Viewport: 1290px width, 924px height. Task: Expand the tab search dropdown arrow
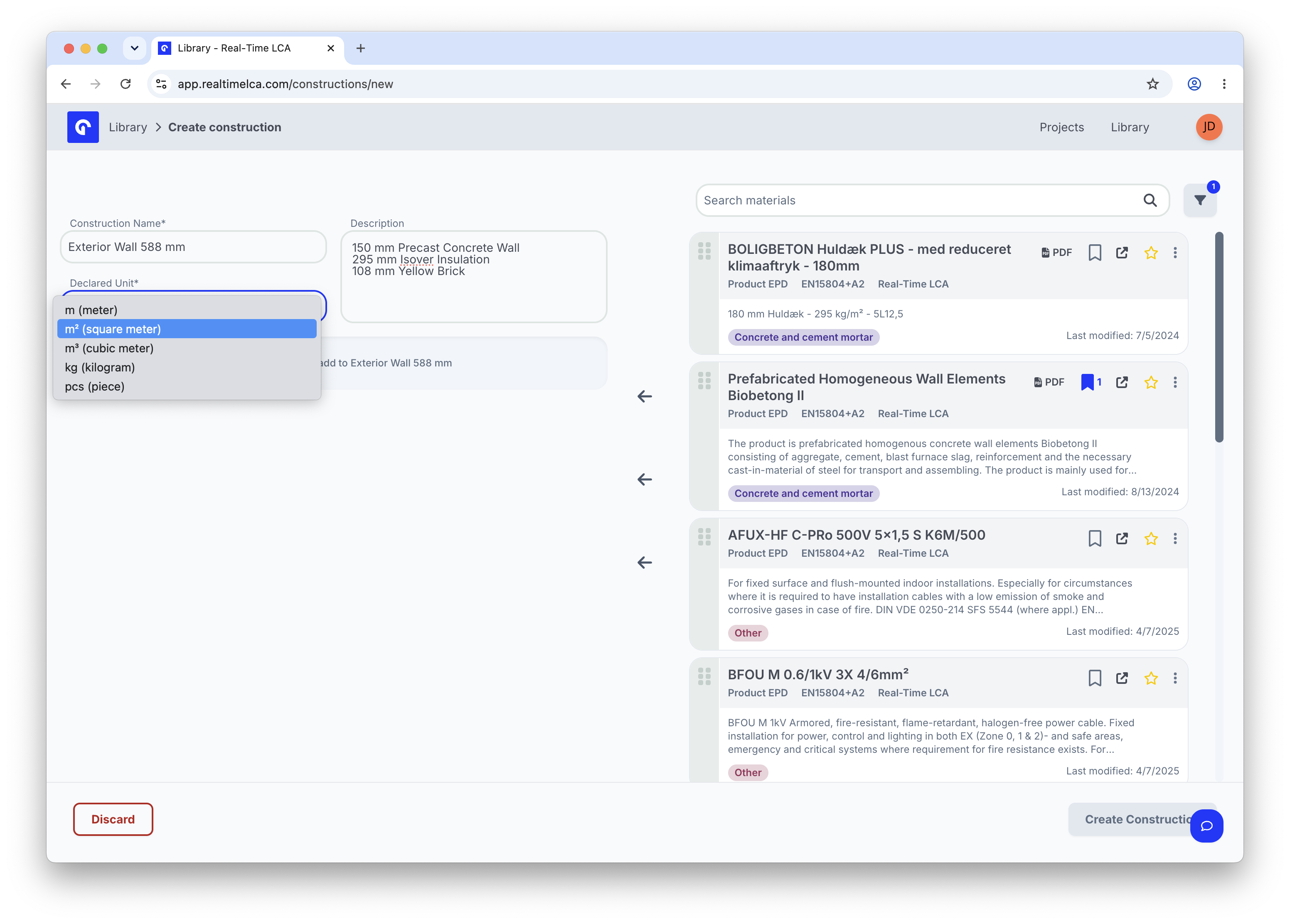coord(134,48)
